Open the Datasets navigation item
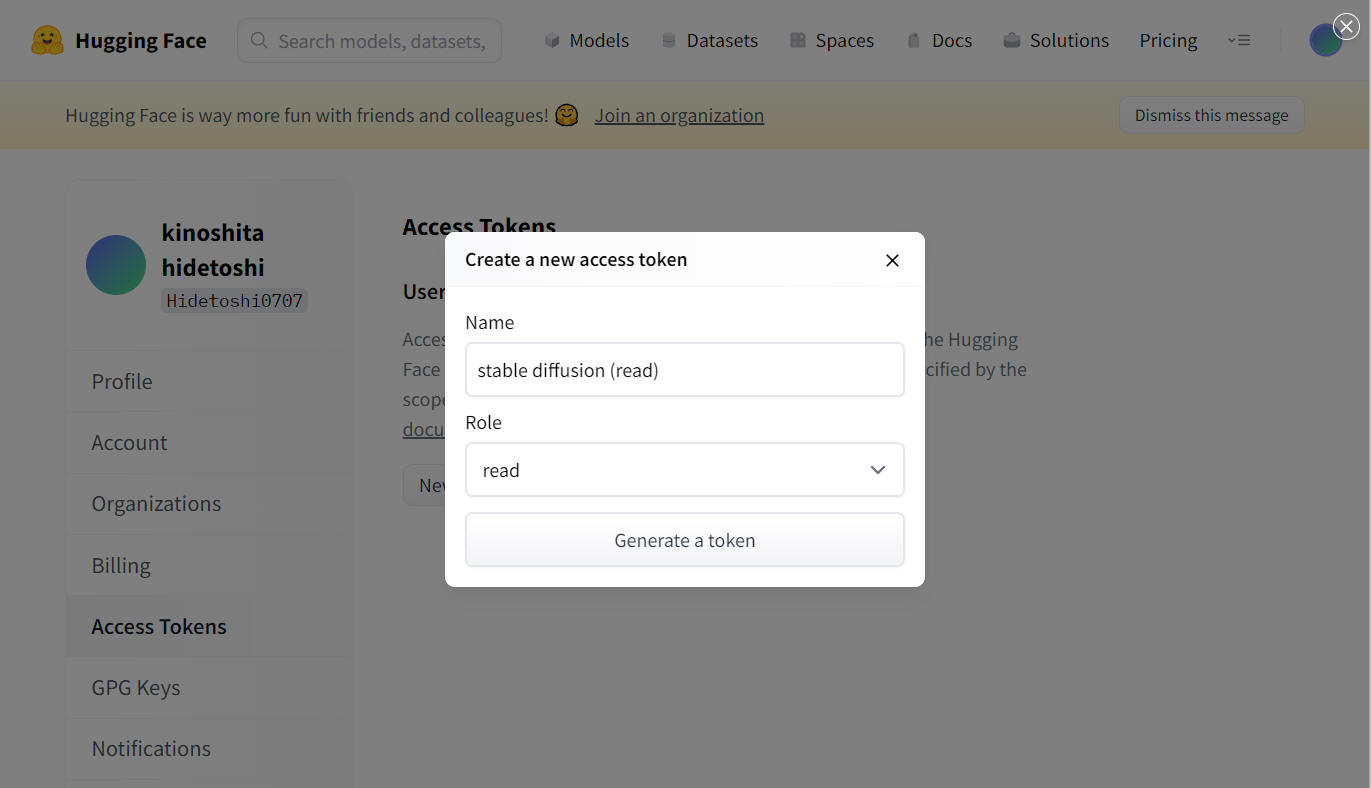 [x=710, y=40]
